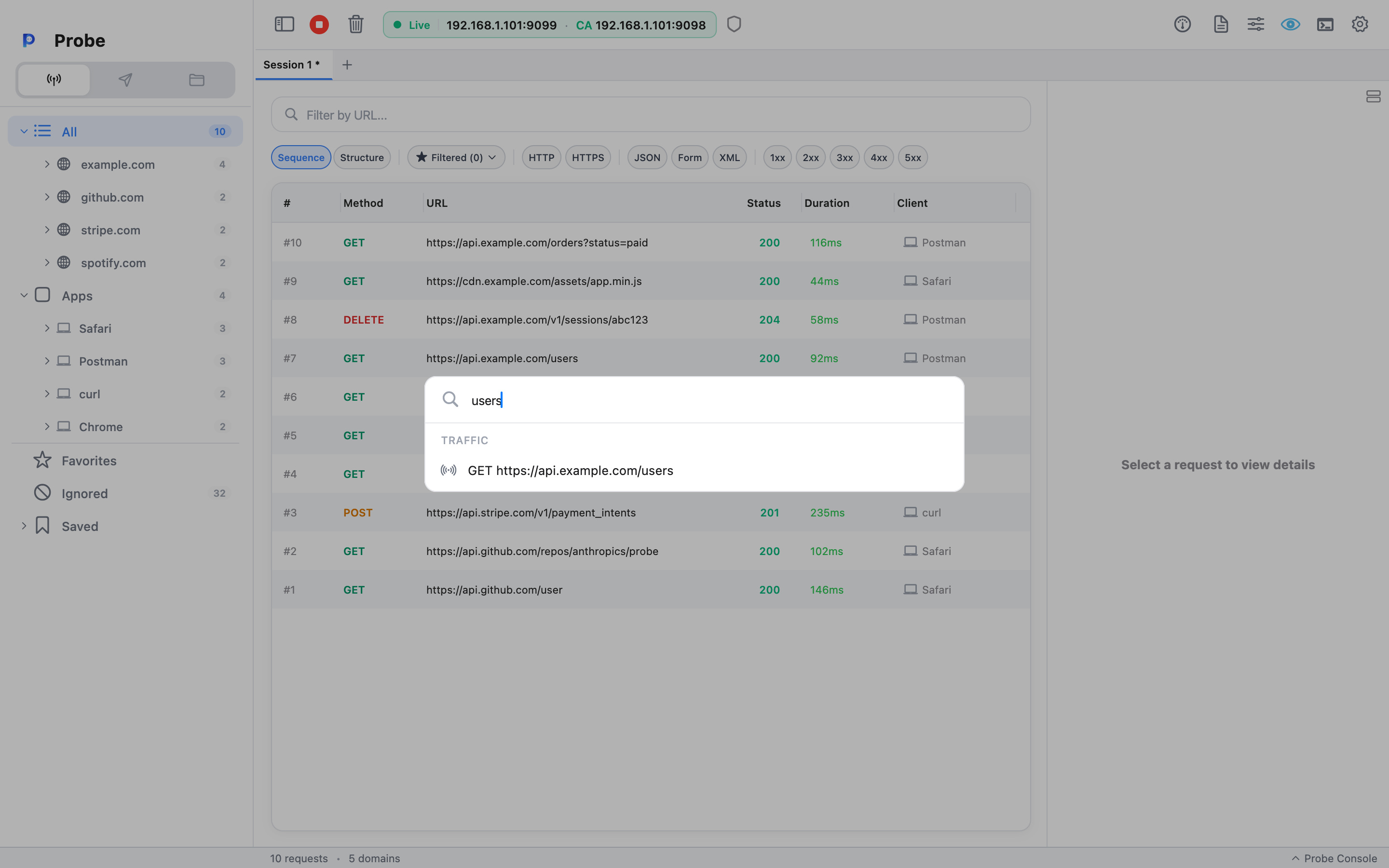Switch to Structure view
Screen dimensions: 1389x868
point(362,157)
